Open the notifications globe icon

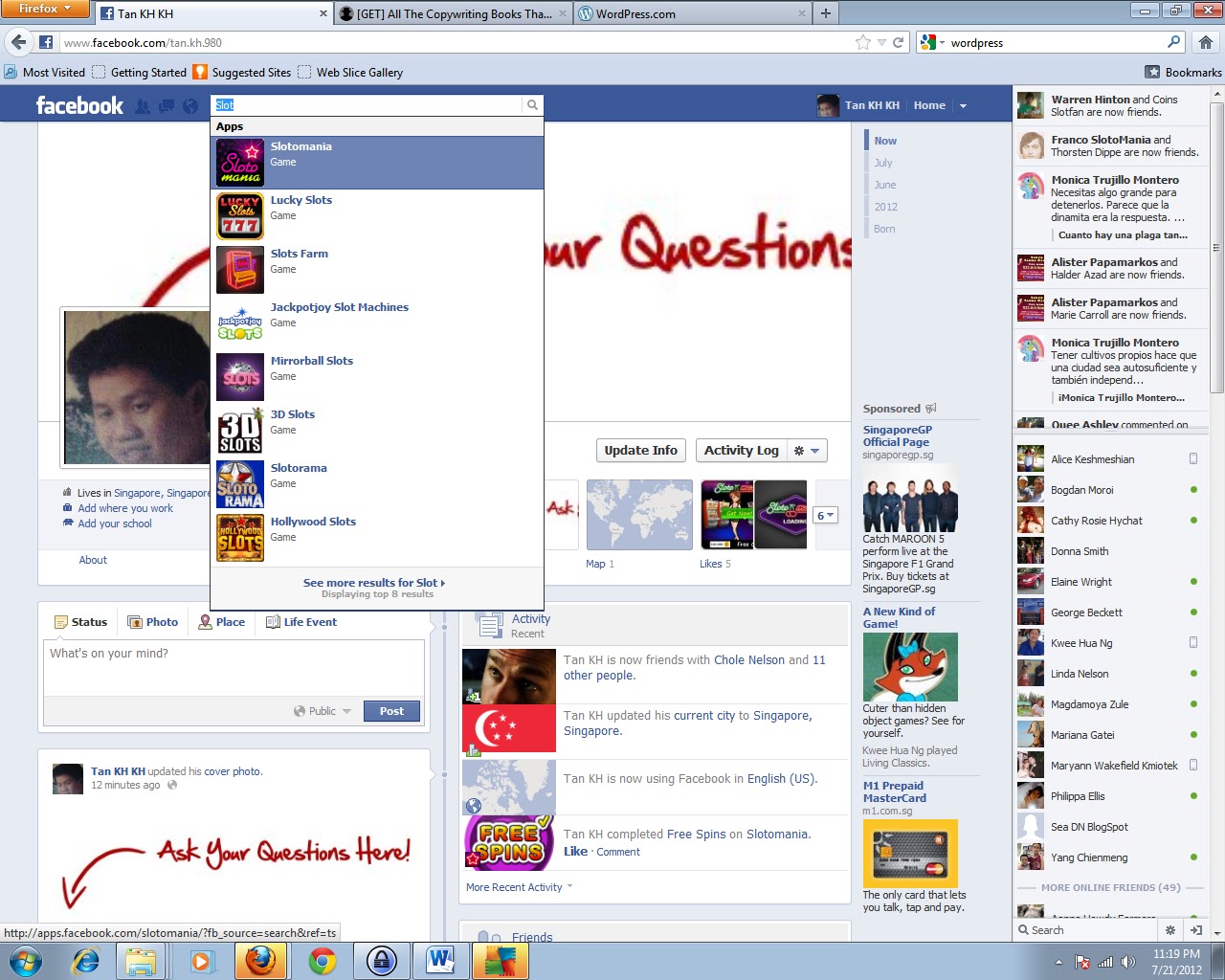pyautogui.click(x=190, y=106)
